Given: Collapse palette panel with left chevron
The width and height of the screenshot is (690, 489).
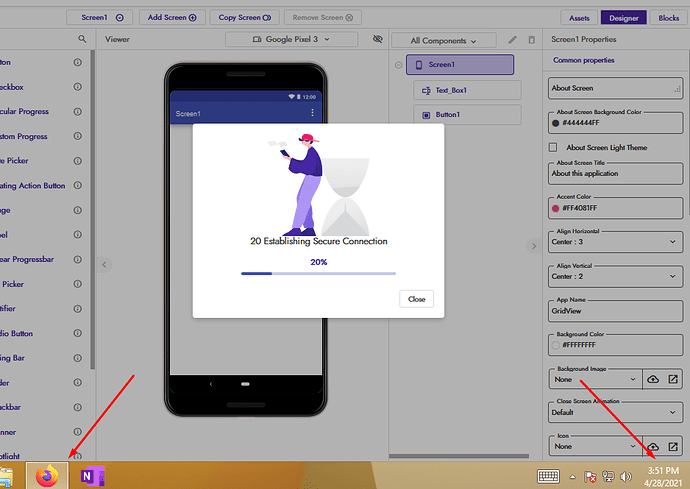Looking at the screenshot, I should coord(104,265).
